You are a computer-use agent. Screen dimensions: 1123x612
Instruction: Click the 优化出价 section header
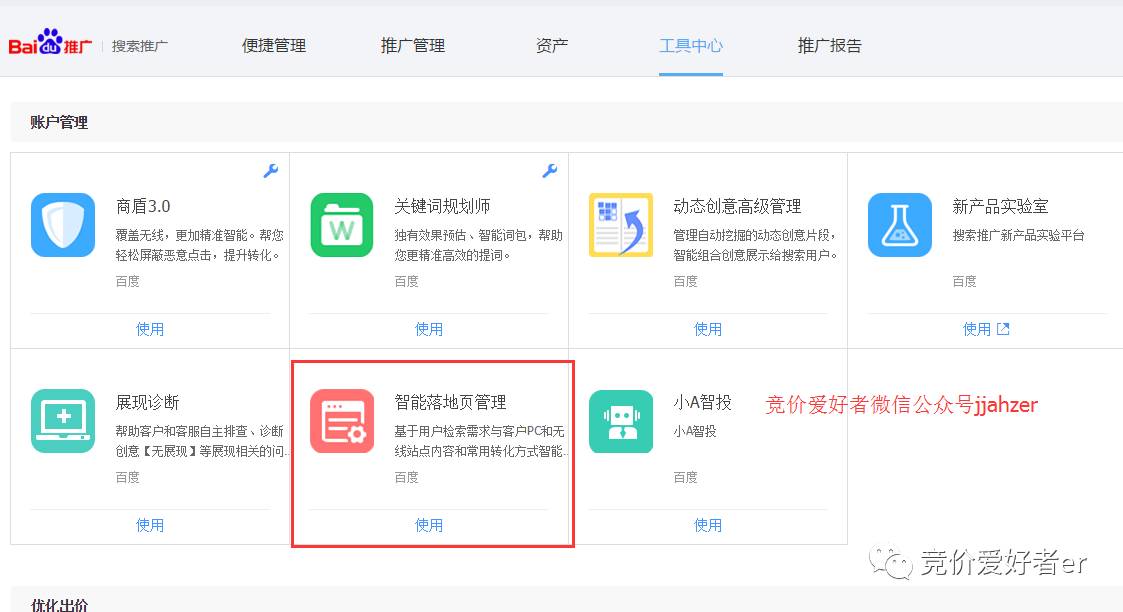[59, 604]
